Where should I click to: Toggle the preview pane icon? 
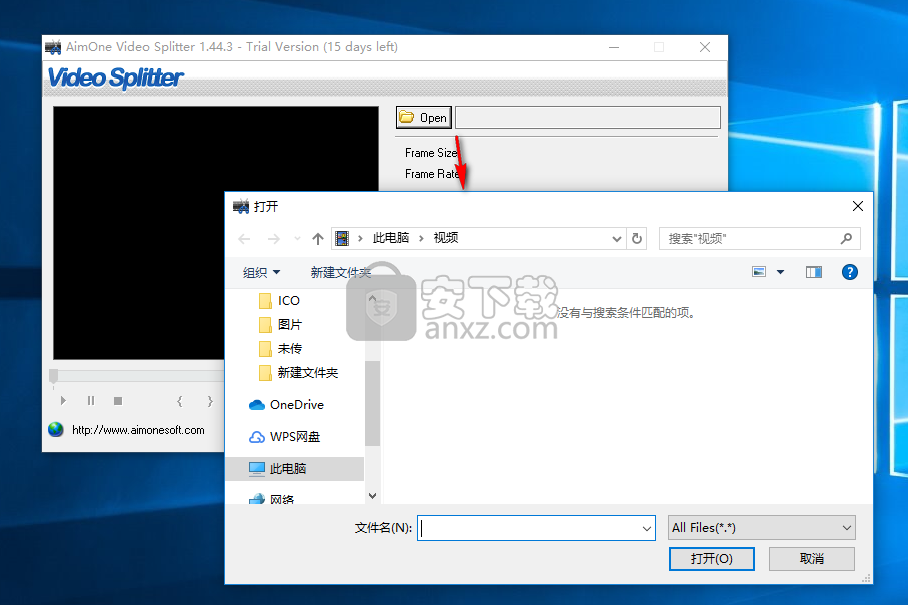[x=814, y=272]
